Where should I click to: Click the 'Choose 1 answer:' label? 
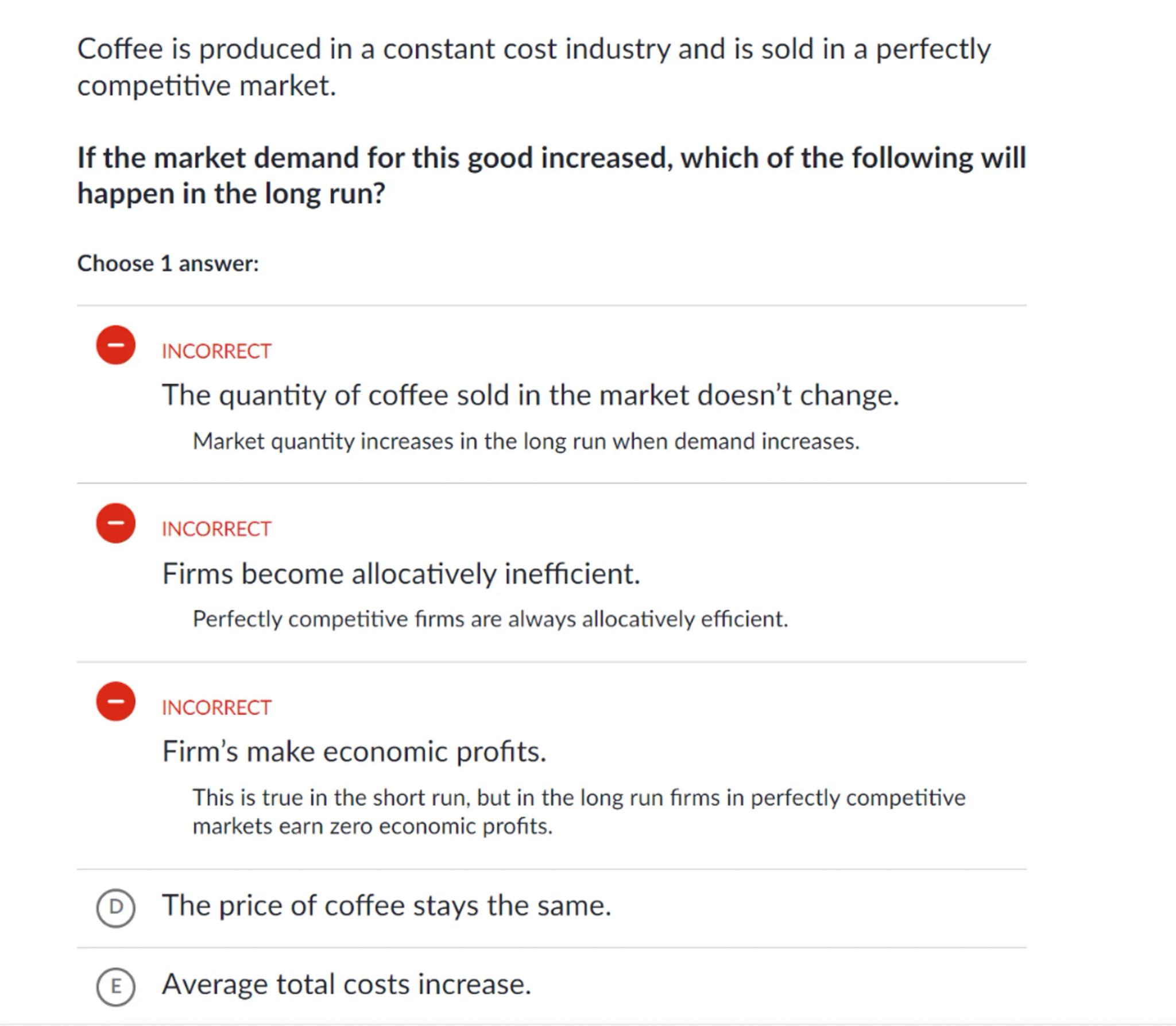point(168,264)
